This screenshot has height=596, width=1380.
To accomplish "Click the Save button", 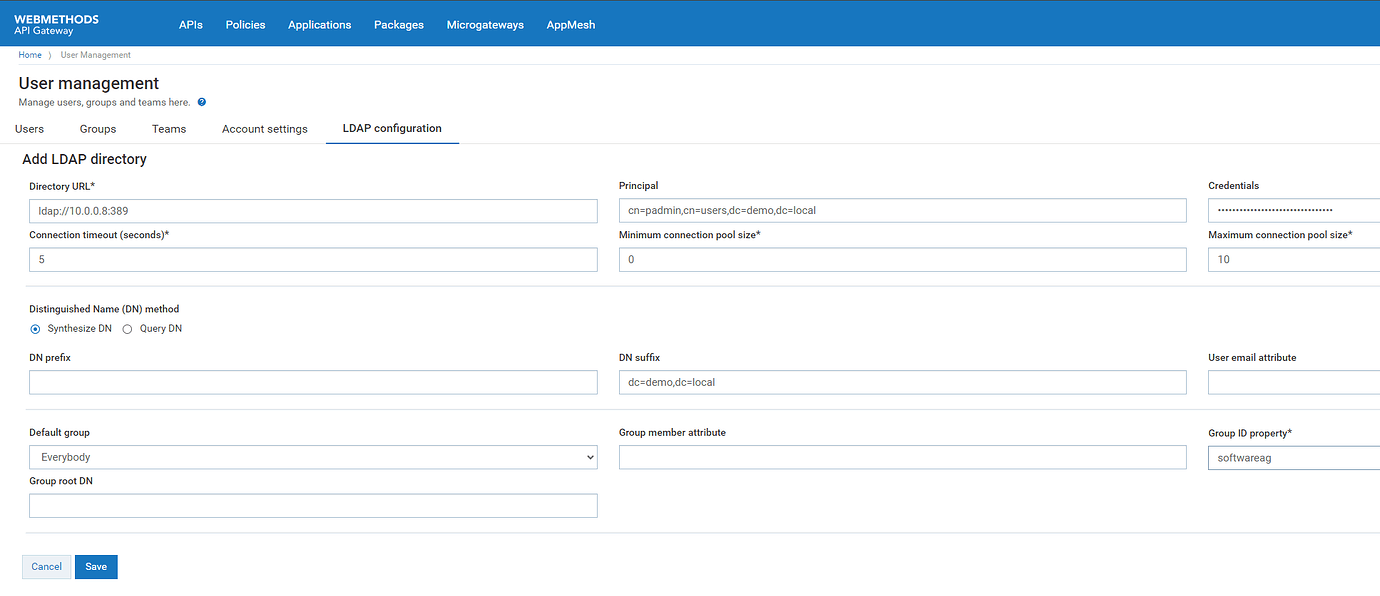I will coord(96,567).
